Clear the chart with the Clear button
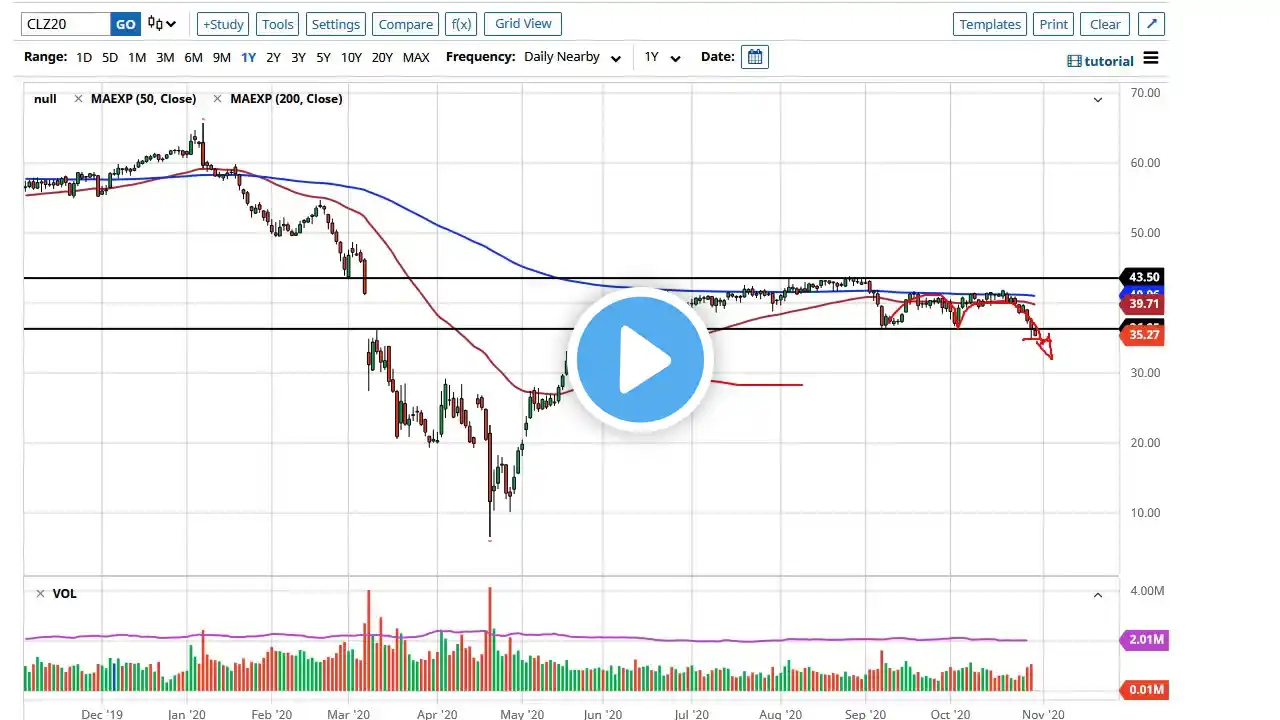 [x=1105, y=24]
